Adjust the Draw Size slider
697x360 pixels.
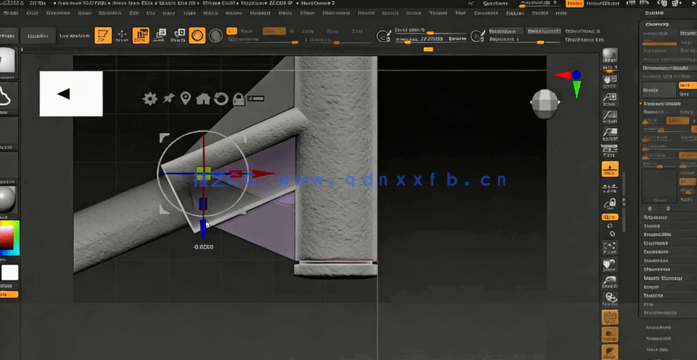click(430, 39)
